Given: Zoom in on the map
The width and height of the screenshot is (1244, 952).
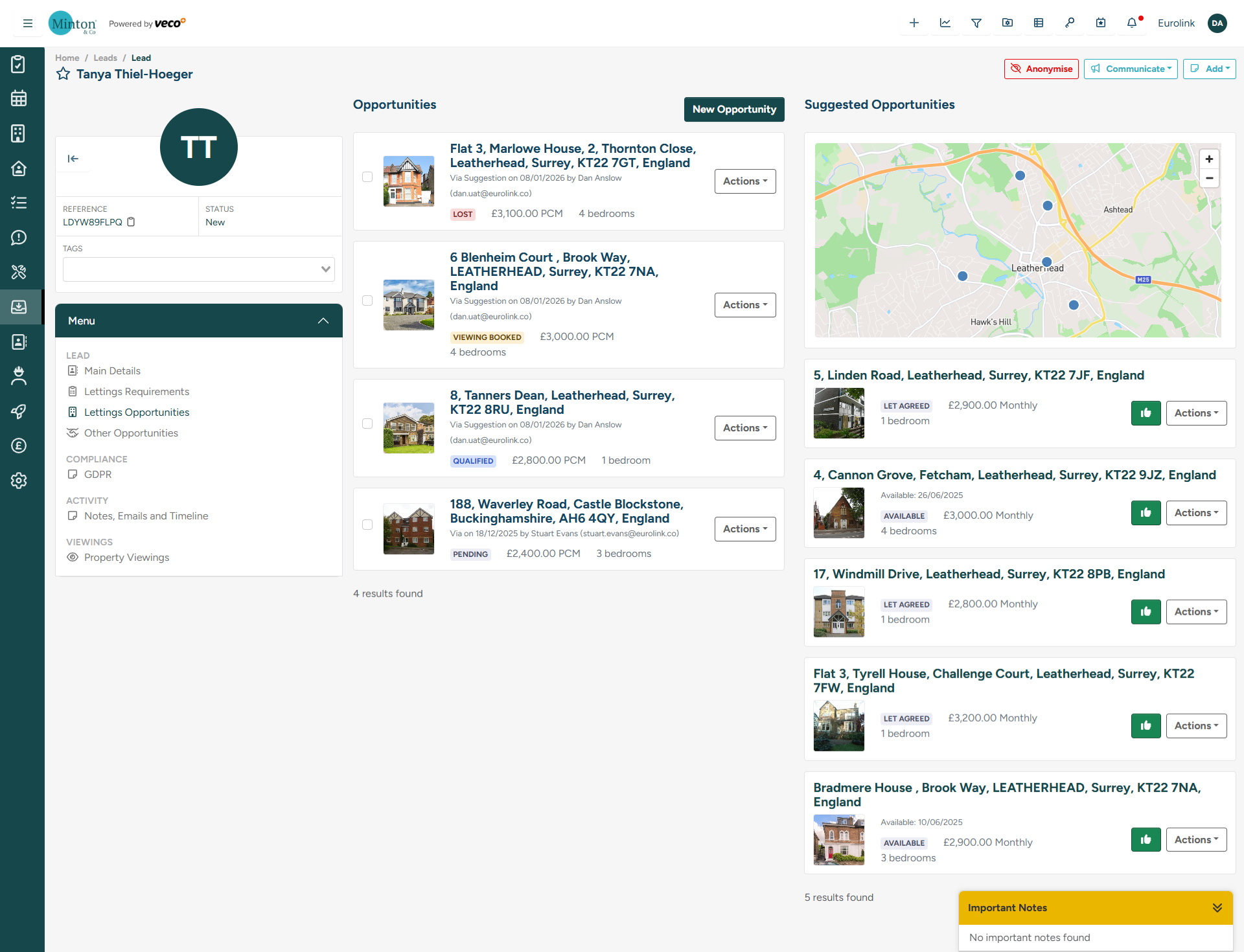Looking at the screenshot, I should [1209, 159].
